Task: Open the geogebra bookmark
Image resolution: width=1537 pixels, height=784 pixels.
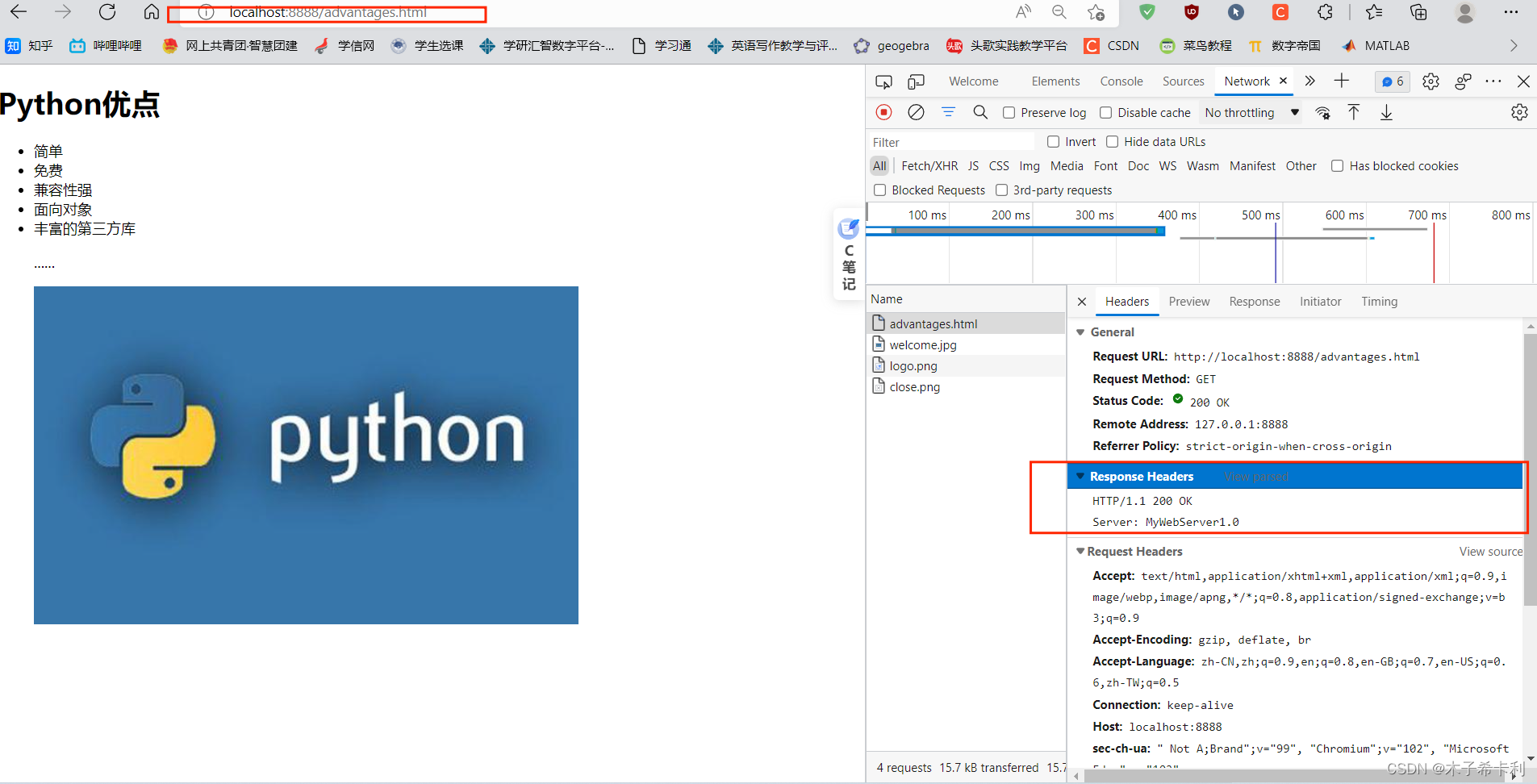Action: click(892, 46)
